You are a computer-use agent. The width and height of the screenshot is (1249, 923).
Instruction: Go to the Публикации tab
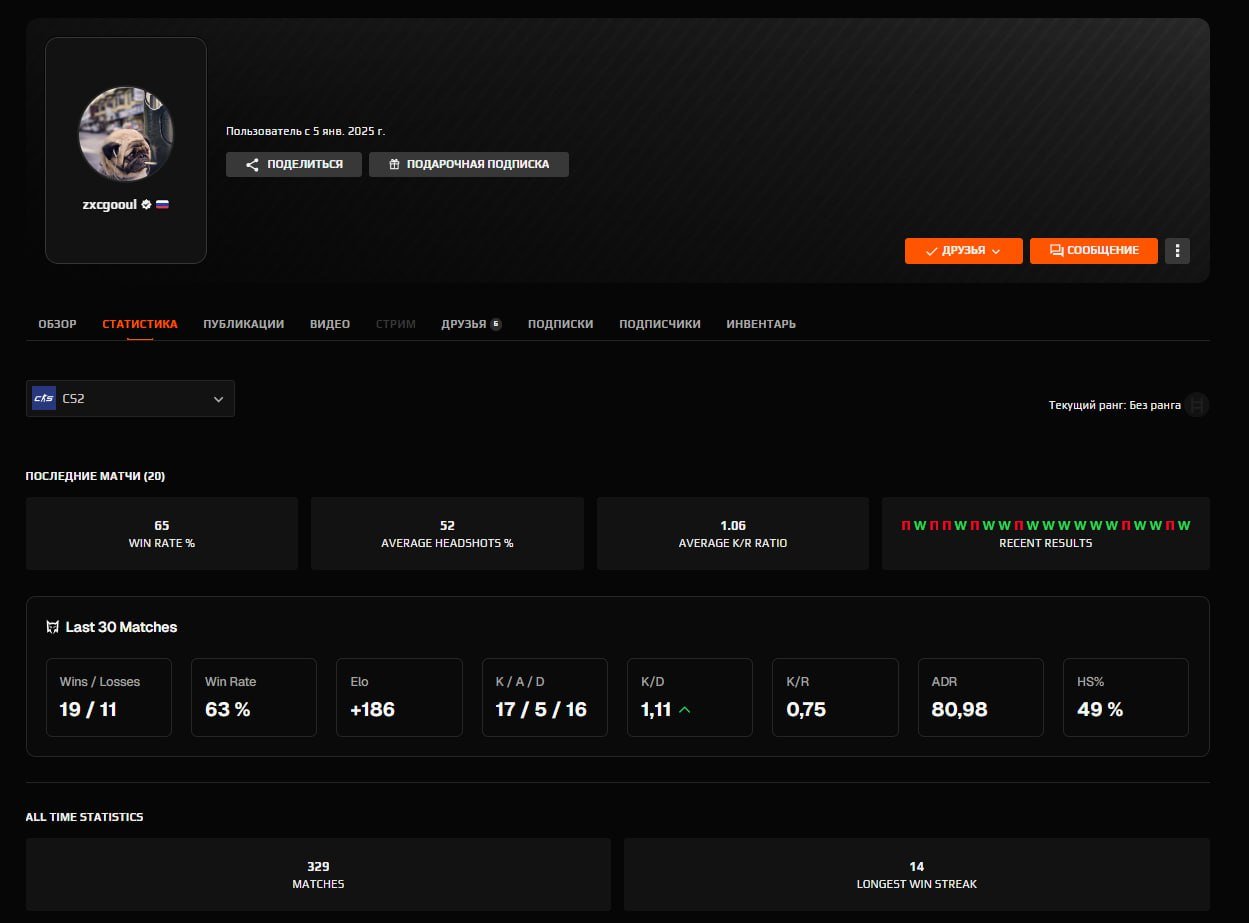243,324
